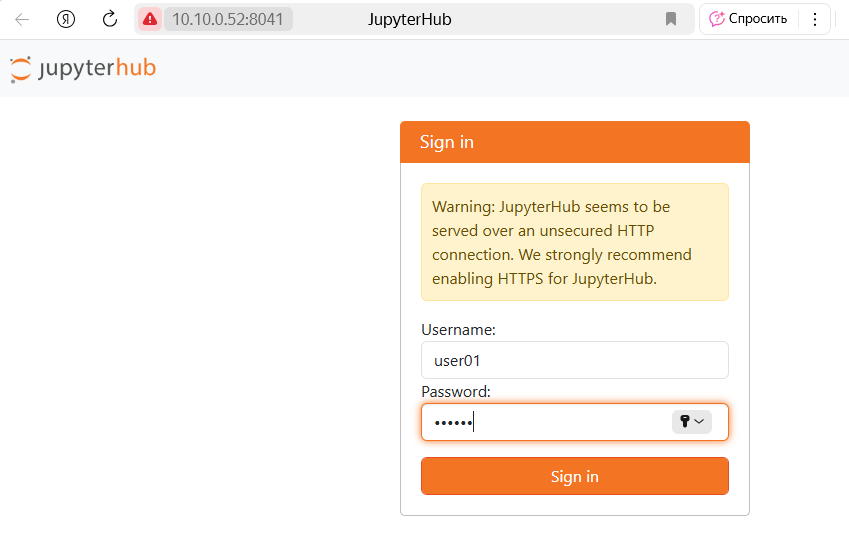Click the JupyterHub page title in address bar
Viewport: 849px width, 544px height.
[x=410, y=19]
